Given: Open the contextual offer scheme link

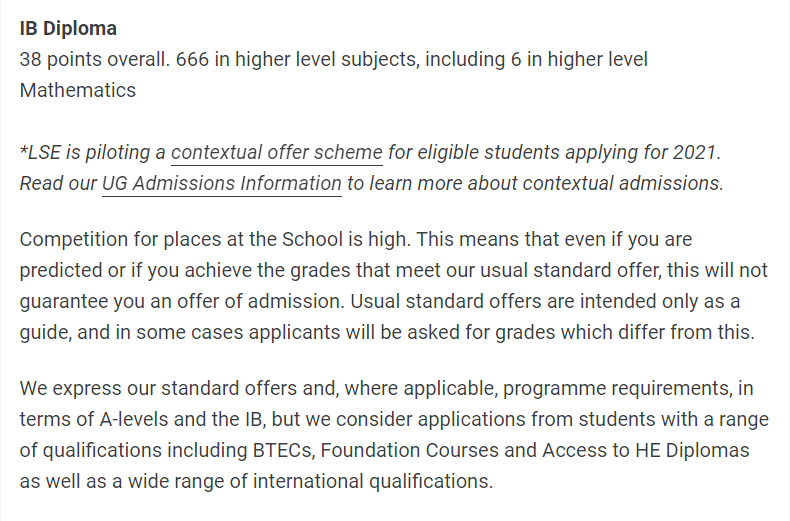Looking at the screenshot, I should point(277,152).
